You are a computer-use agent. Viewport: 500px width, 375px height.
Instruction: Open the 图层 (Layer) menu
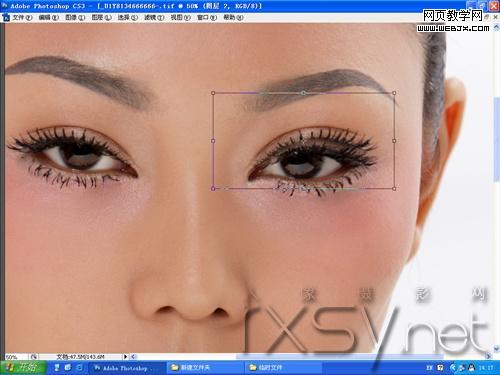pos(101,17)
